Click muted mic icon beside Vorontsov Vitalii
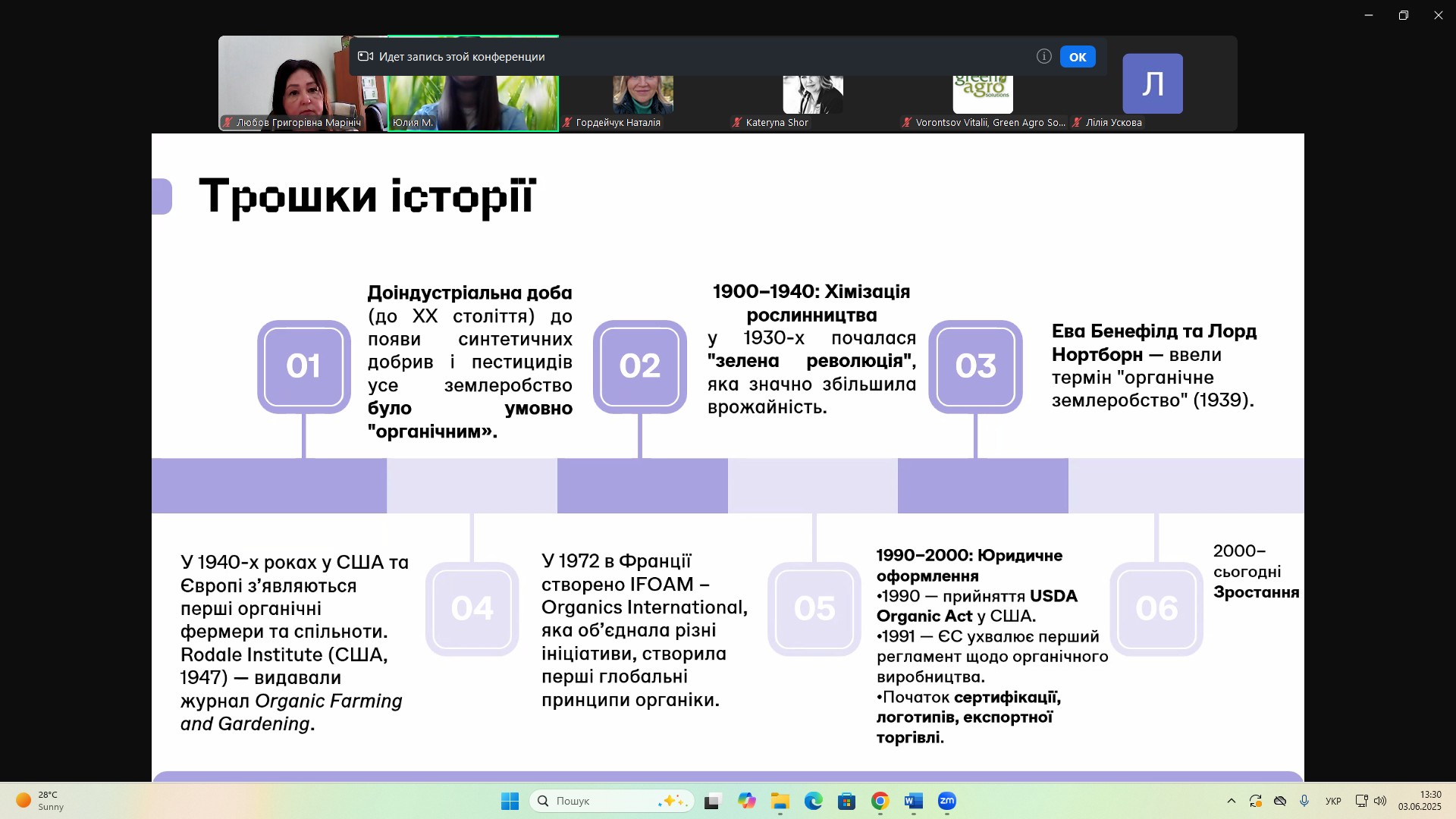 (906, 122)
